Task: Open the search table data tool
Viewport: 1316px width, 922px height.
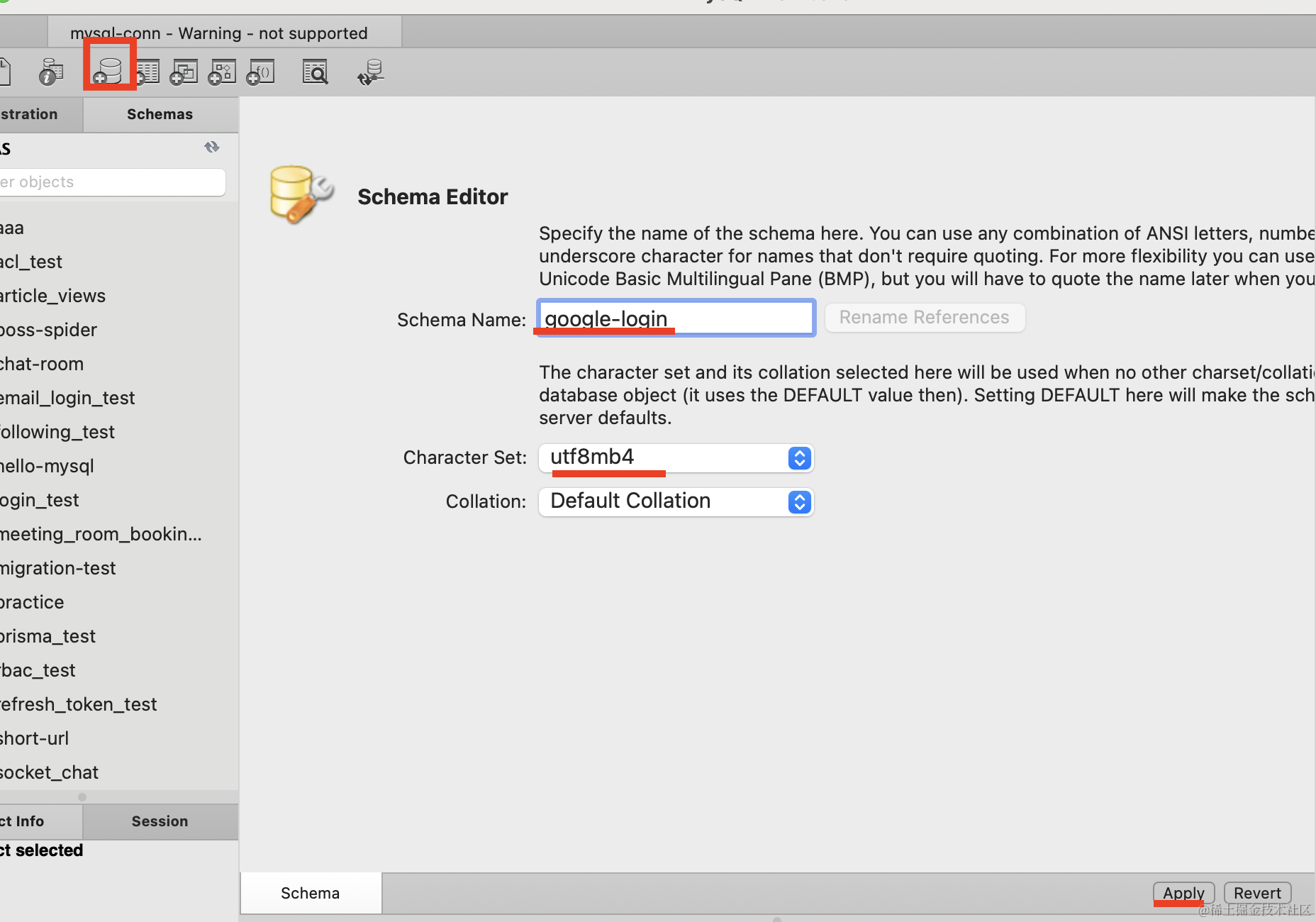Action: pyautogui.click(x=315, y=72)
